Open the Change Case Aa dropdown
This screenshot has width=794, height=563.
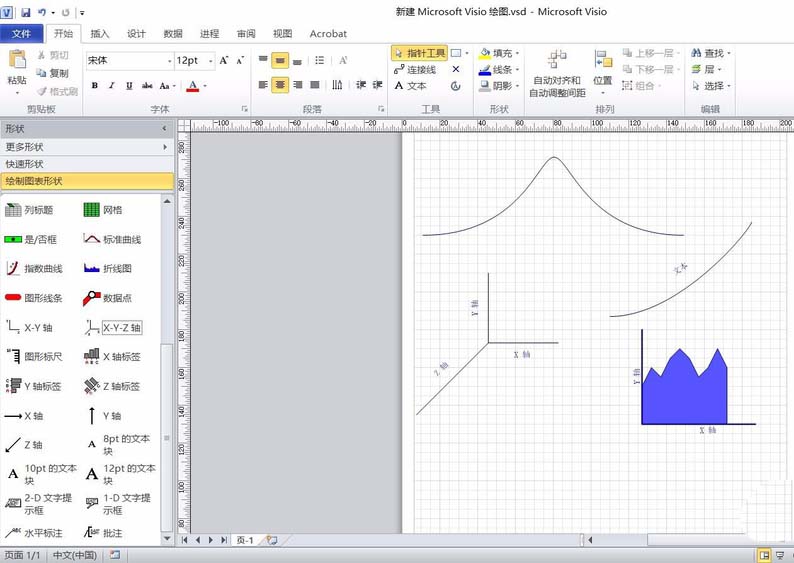[167, 86]
